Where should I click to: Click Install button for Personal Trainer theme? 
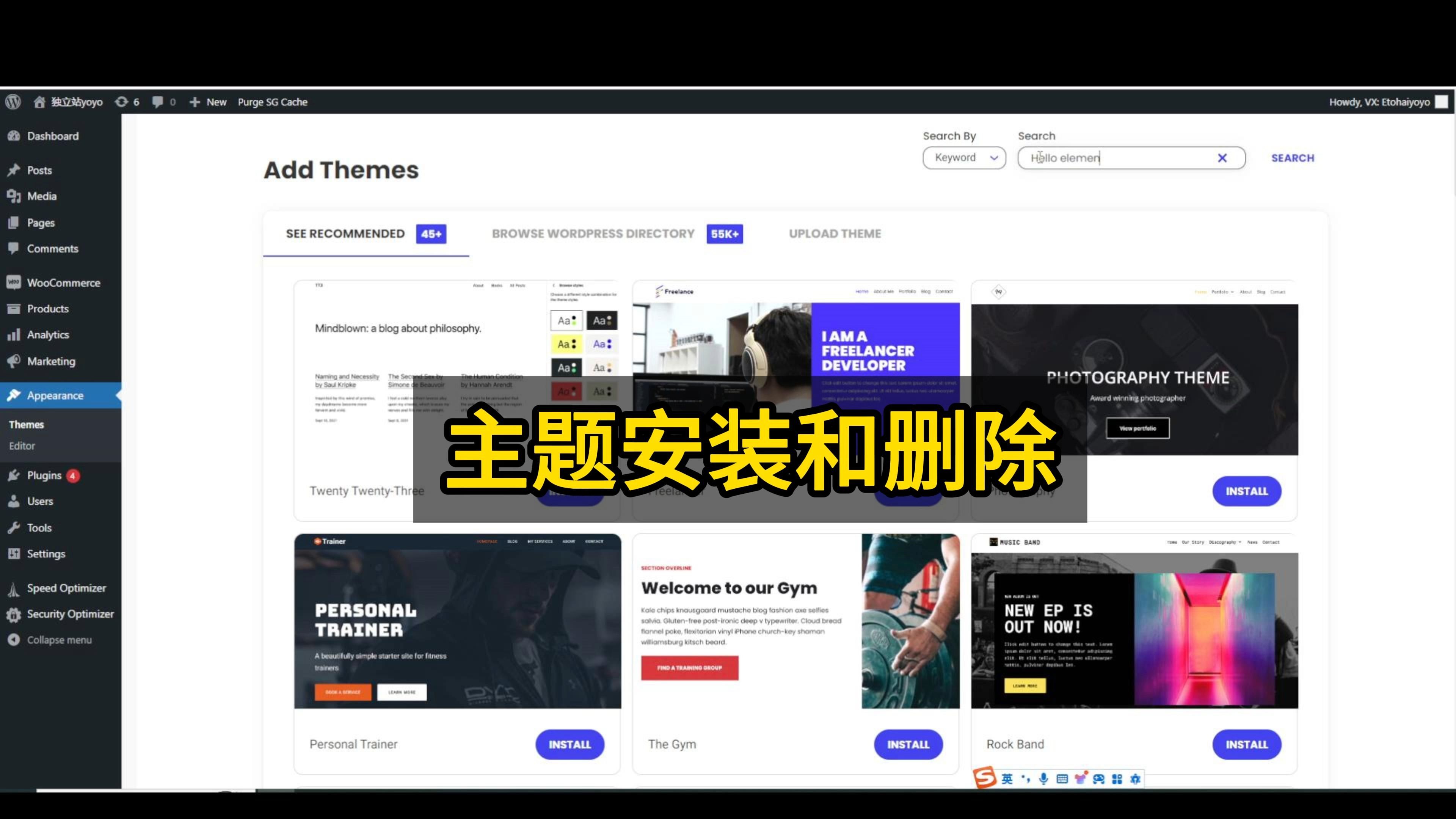pos(569,744)
